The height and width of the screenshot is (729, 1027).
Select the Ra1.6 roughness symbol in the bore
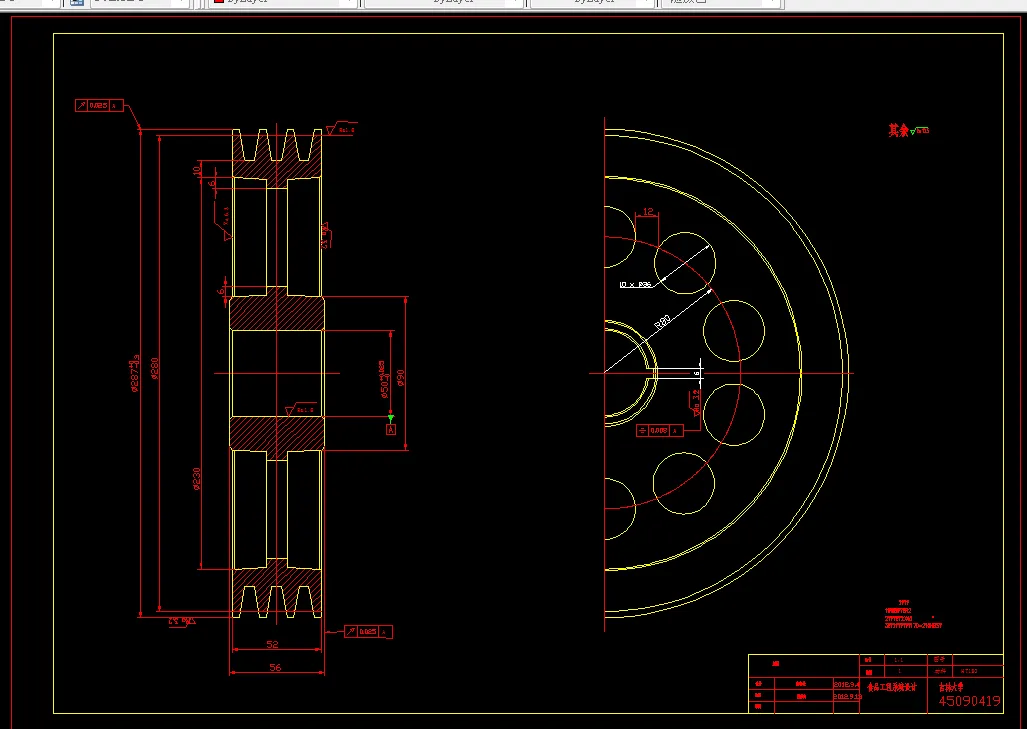301,409
